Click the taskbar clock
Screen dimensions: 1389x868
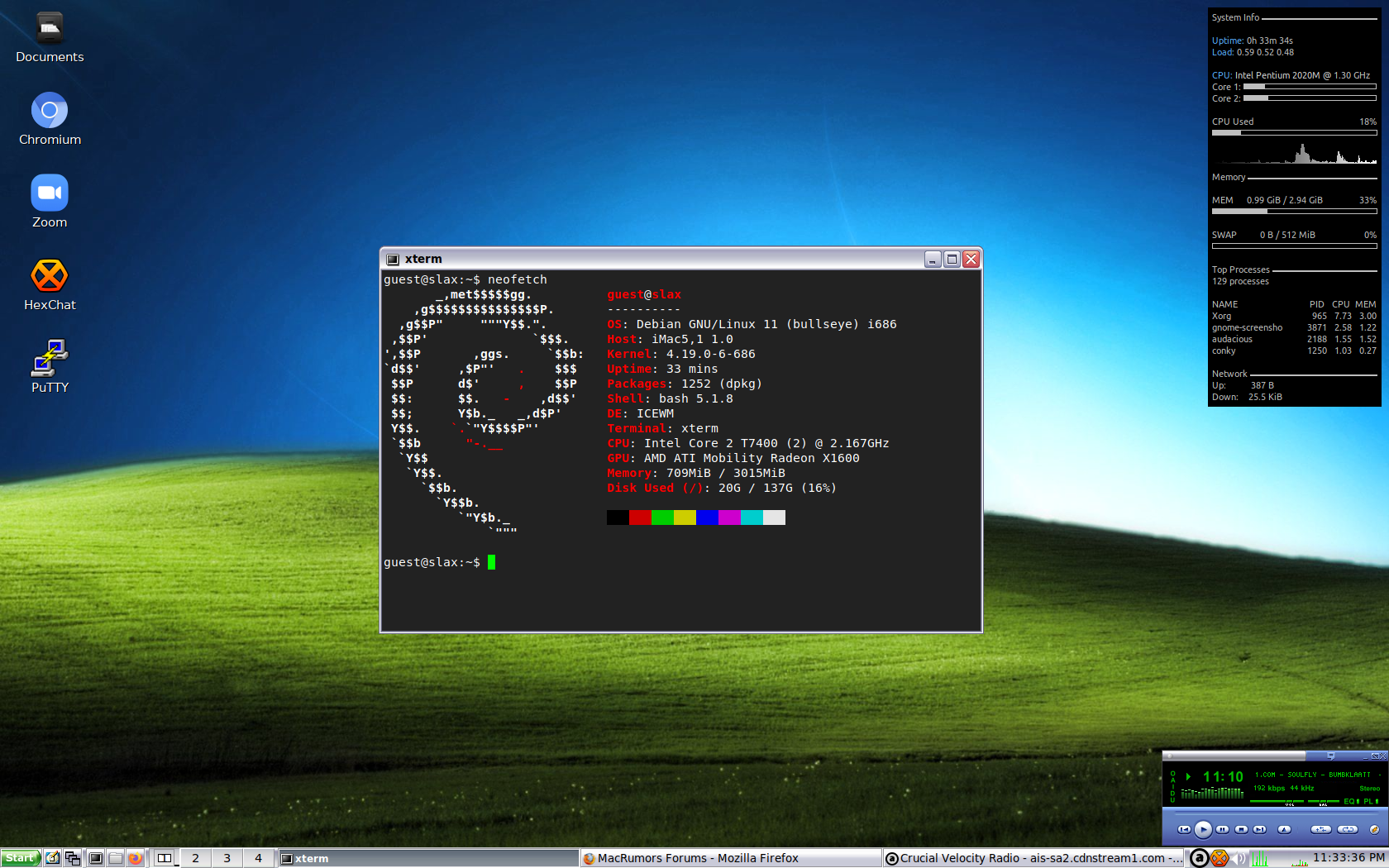pos(1348,858)
